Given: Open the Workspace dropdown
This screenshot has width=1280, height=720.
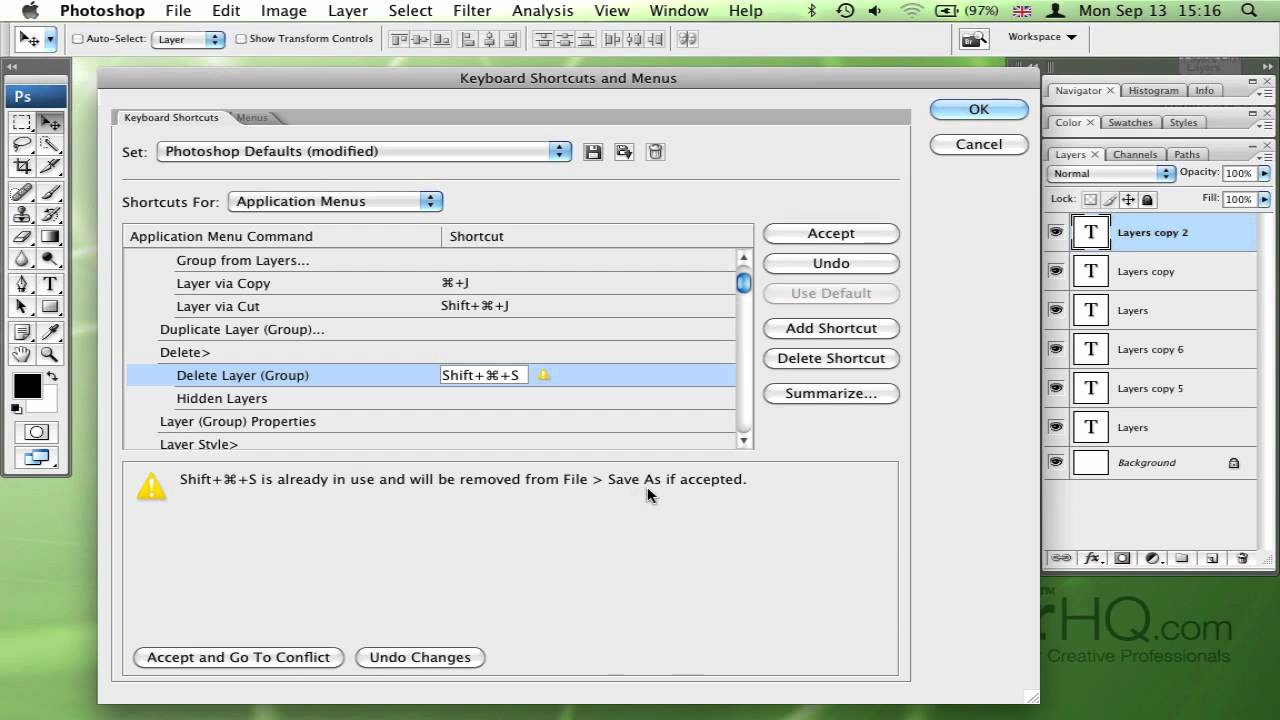Looking at the screenshot, I should point(1042,37).
